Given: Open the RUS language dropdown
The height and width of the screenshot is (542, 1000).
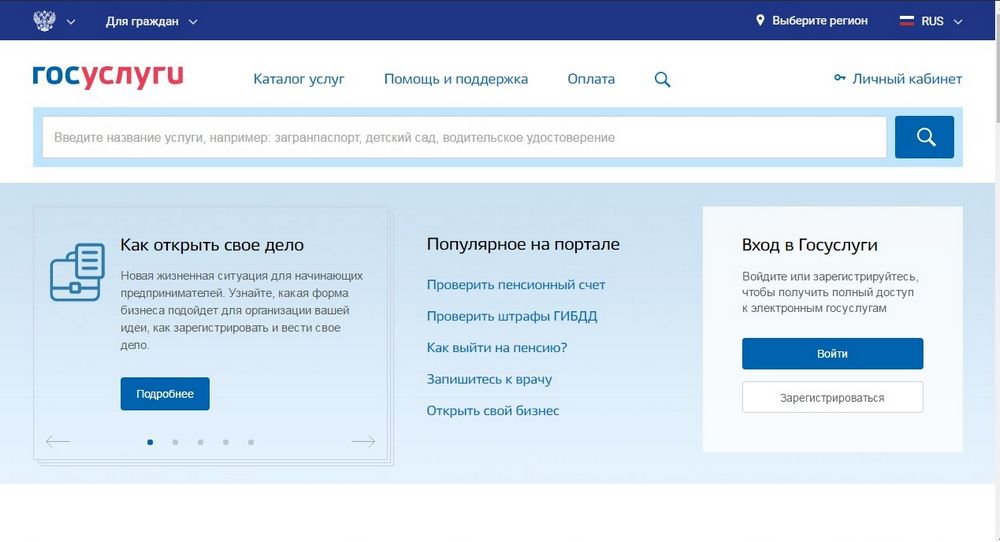Looking at the screenshot, I should (941, 21).
